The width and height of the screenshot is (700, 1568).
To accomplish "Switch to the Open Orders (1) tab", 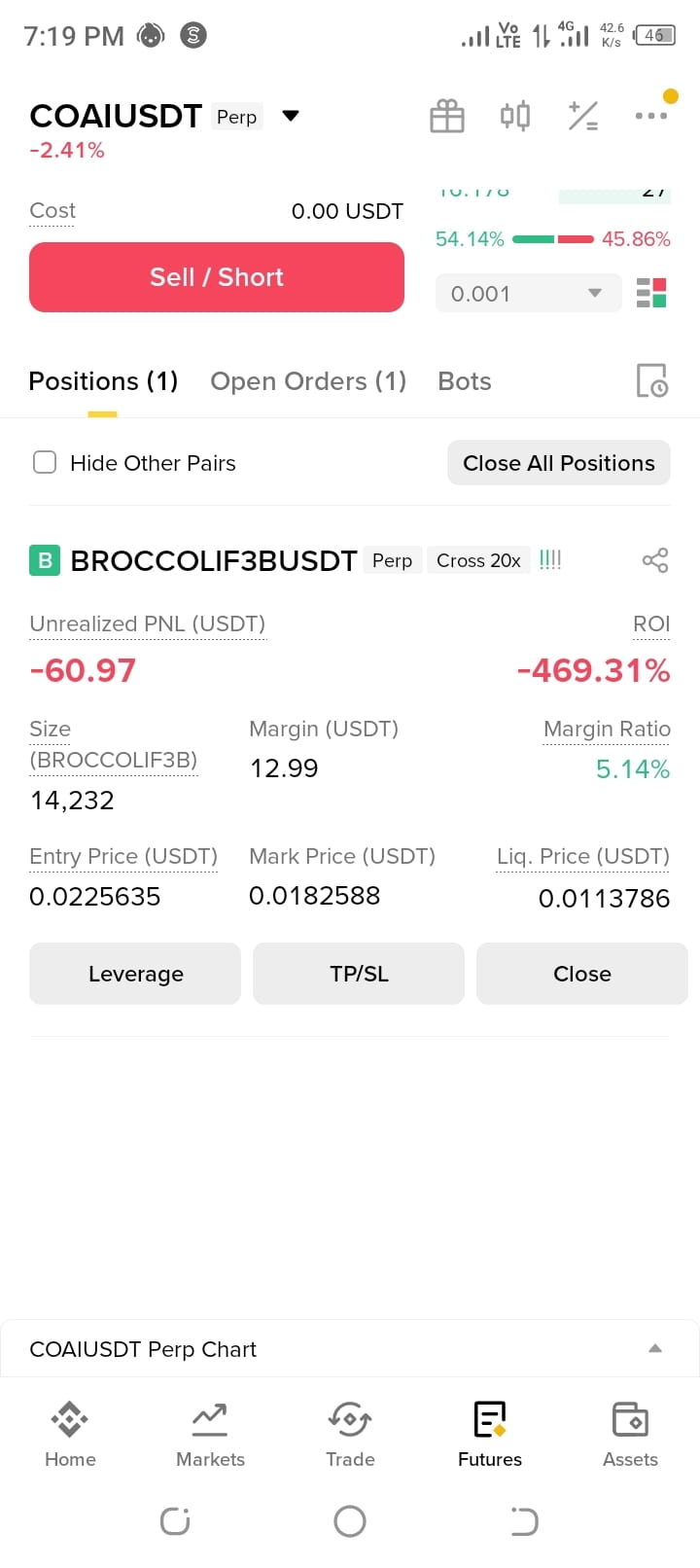I will tap(308, 381).
